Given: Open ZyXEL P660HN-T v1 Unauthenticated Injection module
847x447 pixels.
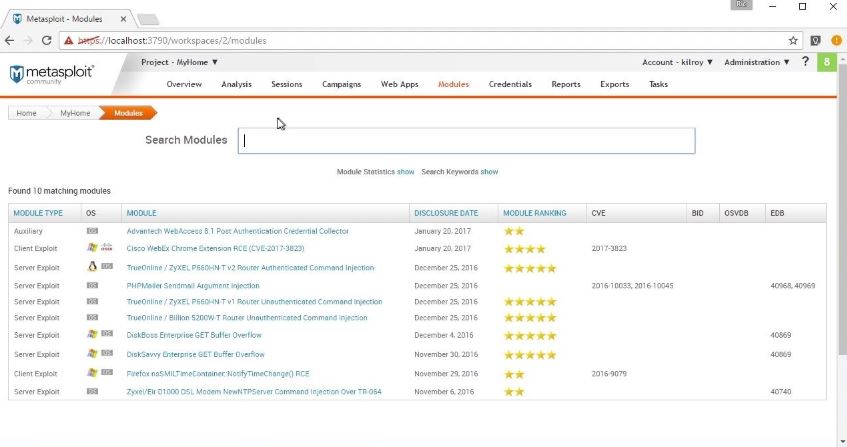Looking at the screenshot, I should click(254, 302).
